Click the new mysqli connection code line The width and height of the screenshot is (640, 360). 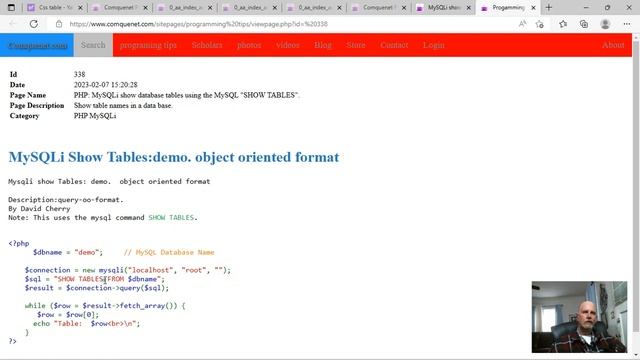point(127,270)
